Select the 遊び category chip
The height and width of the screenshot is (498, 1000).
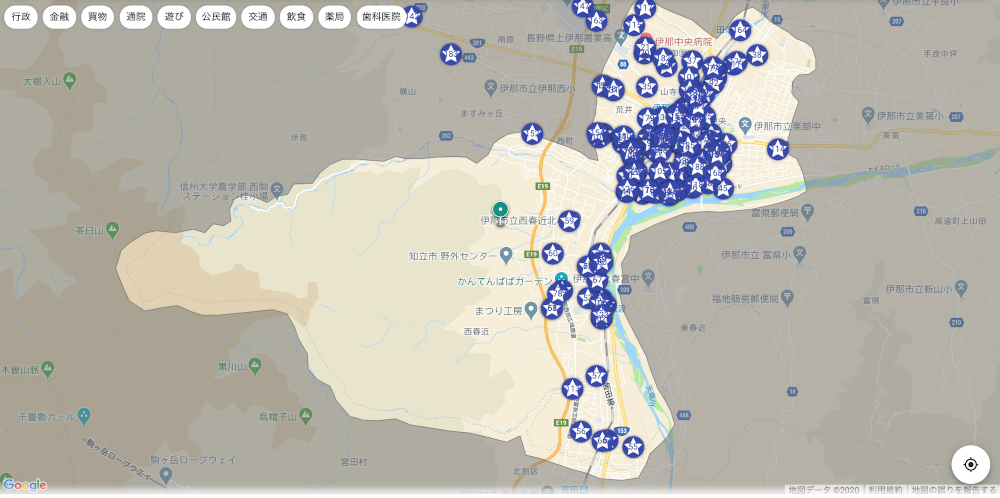(x=174, y=17)
